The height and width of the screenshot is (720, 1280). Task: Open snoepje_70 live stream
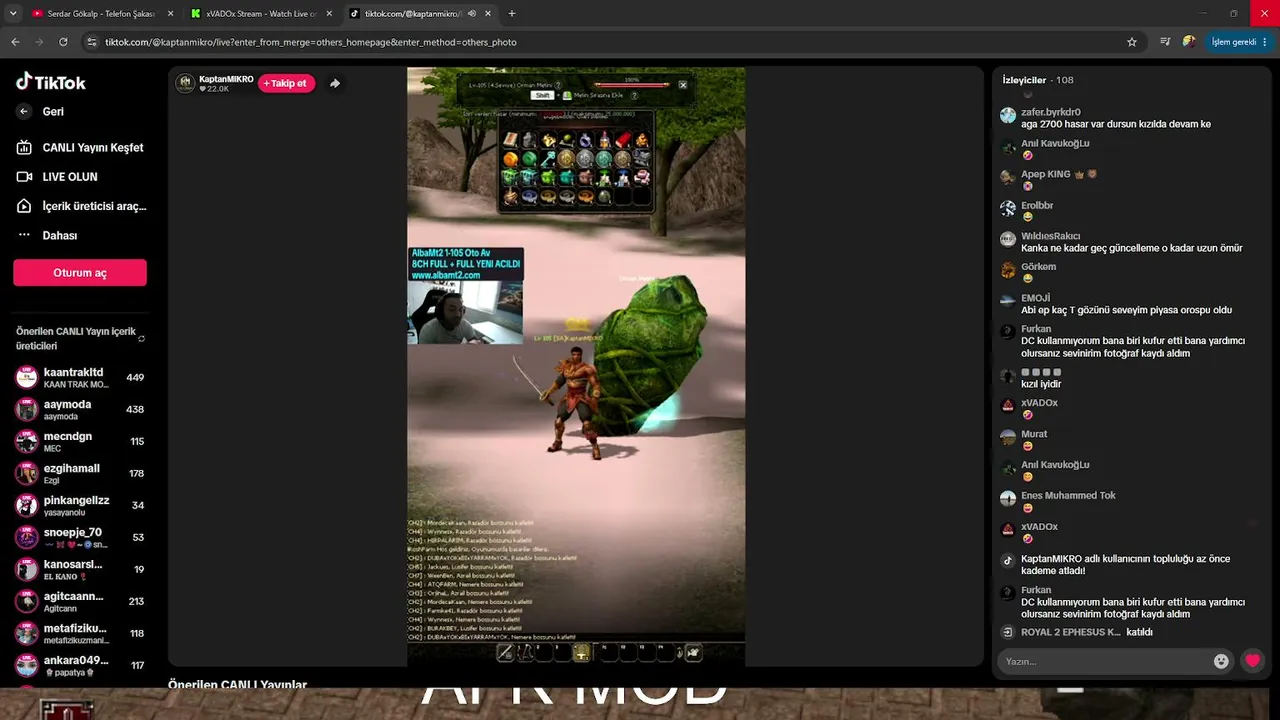(80, 537)
